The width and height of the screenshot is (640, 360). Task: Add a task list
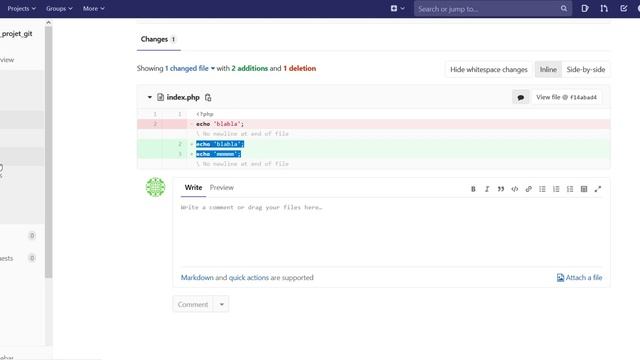point(570,189)
